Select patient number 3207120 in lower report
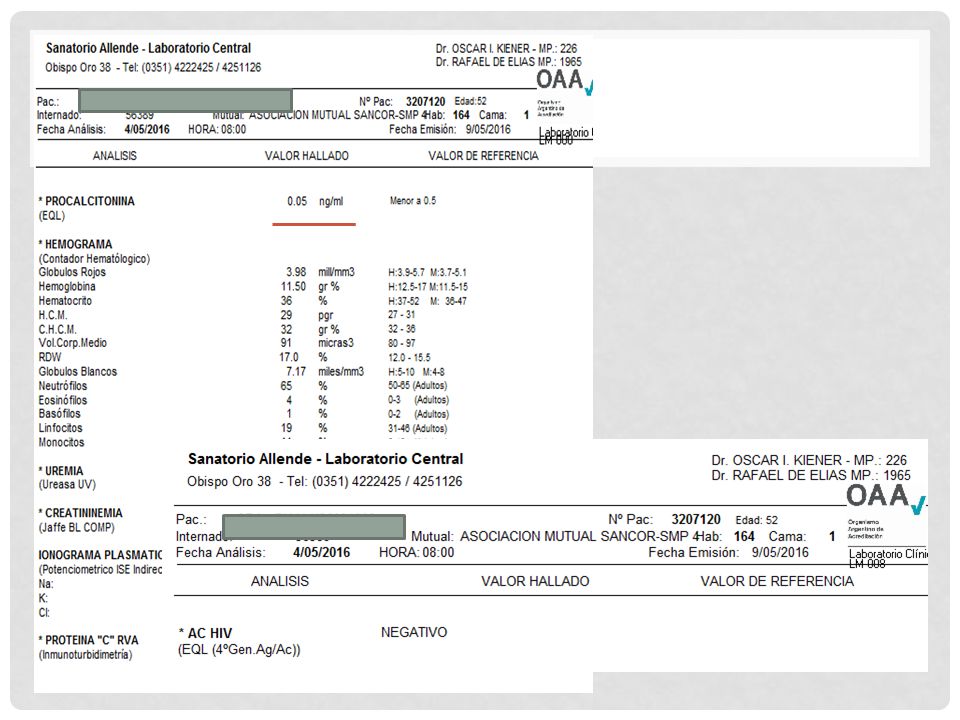The width and height of the screenshot is (960, 720). tap(696, 520)
